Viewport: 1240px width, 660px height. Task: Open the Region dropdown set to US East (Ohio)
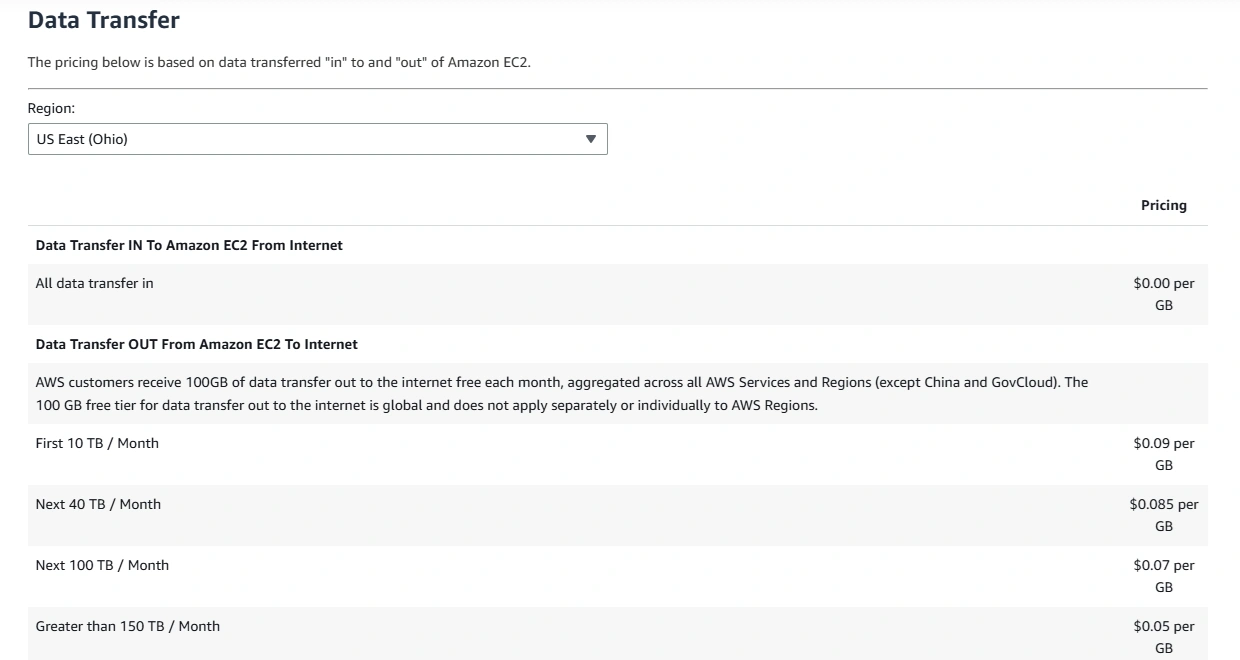click(317, 139)
